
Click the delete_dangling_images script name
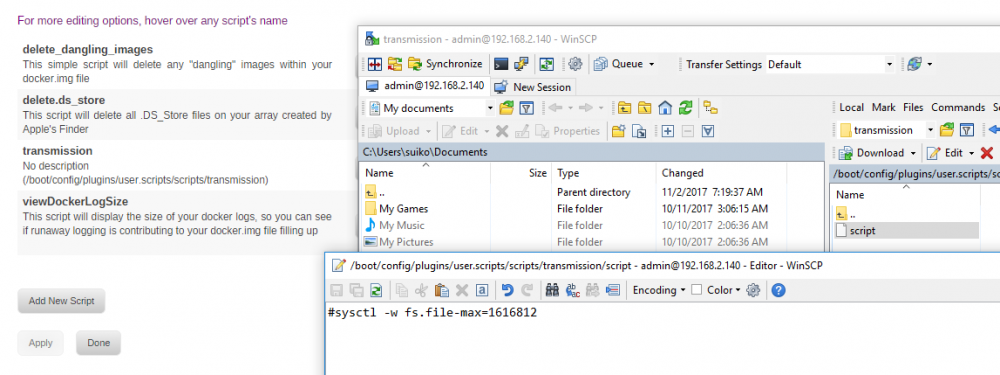tap(87, 49)
